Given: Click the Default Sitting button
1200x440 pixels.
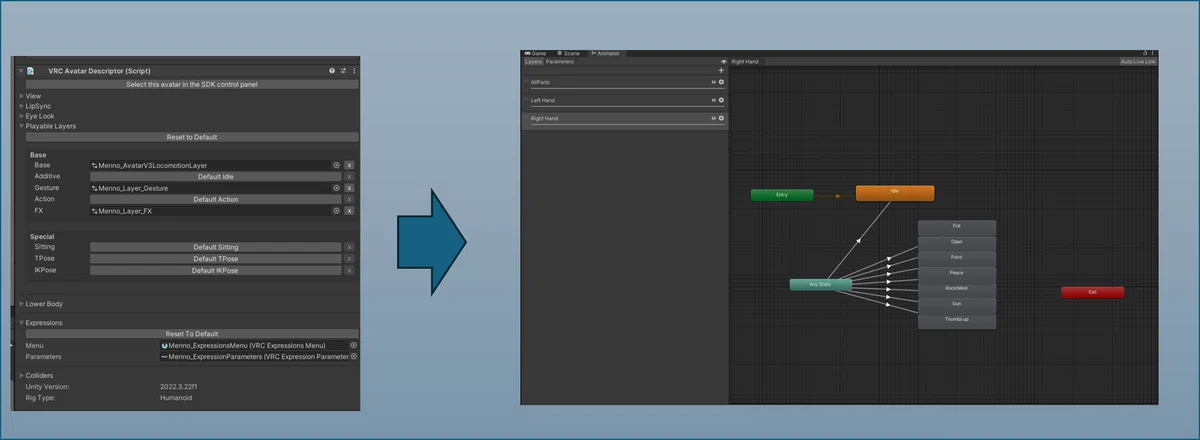Looking at the screenshot, I should click(x=215, y=247).
